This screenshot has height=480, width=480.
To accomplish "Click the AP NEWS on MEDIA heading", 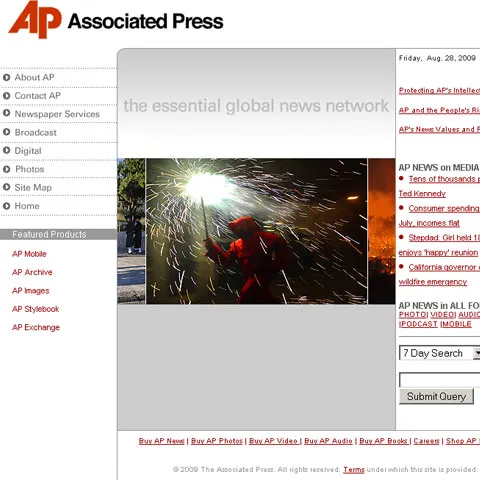I will click(x=439, y=167).
